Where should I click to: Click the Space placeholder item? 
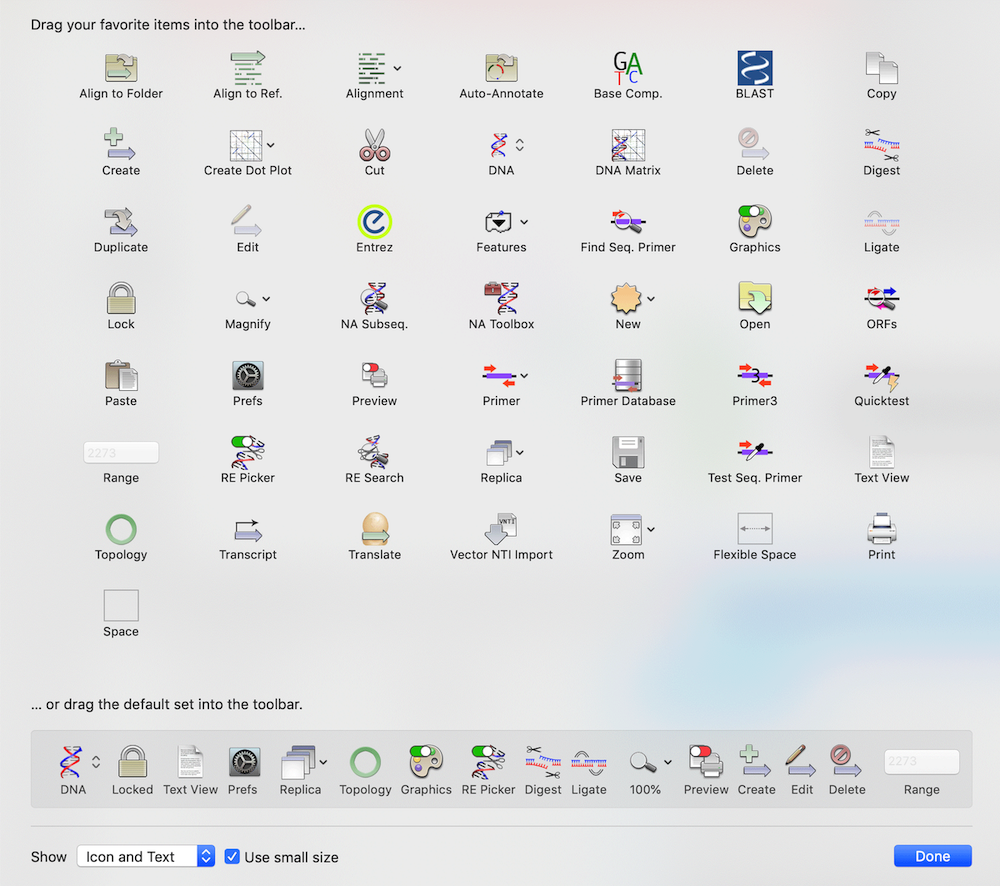[x=121, y=605]
